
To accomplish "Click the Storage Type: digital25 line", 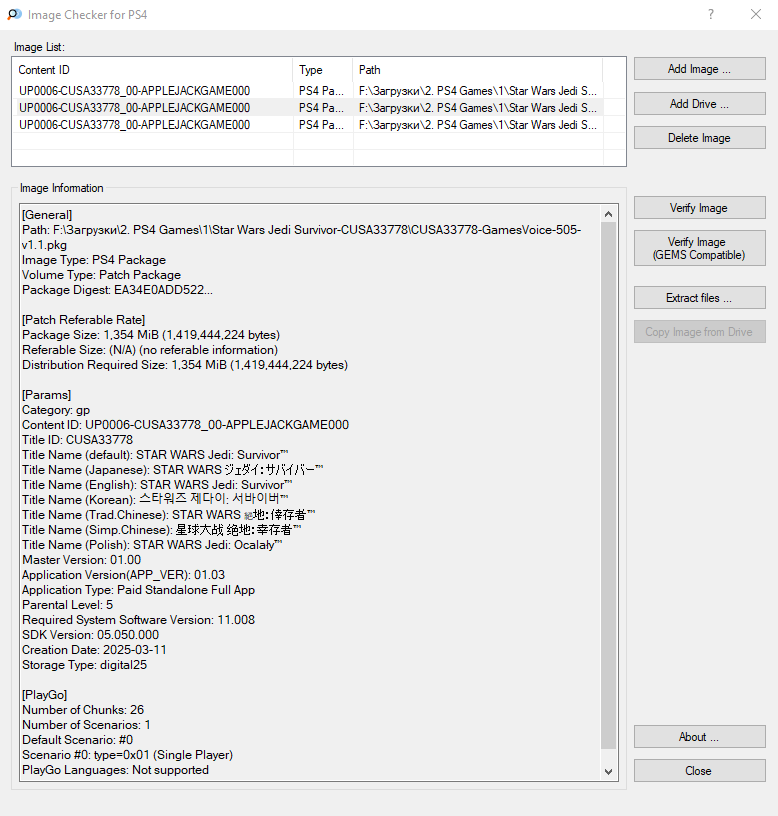I will (84, 665).
